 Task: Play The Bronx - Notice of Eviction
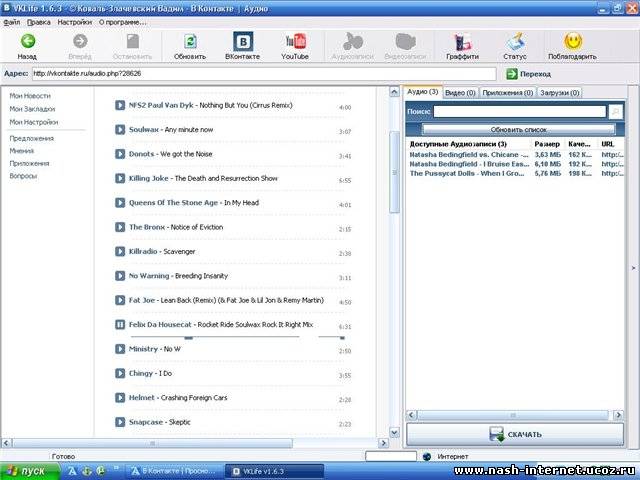[x=120, y=227]
